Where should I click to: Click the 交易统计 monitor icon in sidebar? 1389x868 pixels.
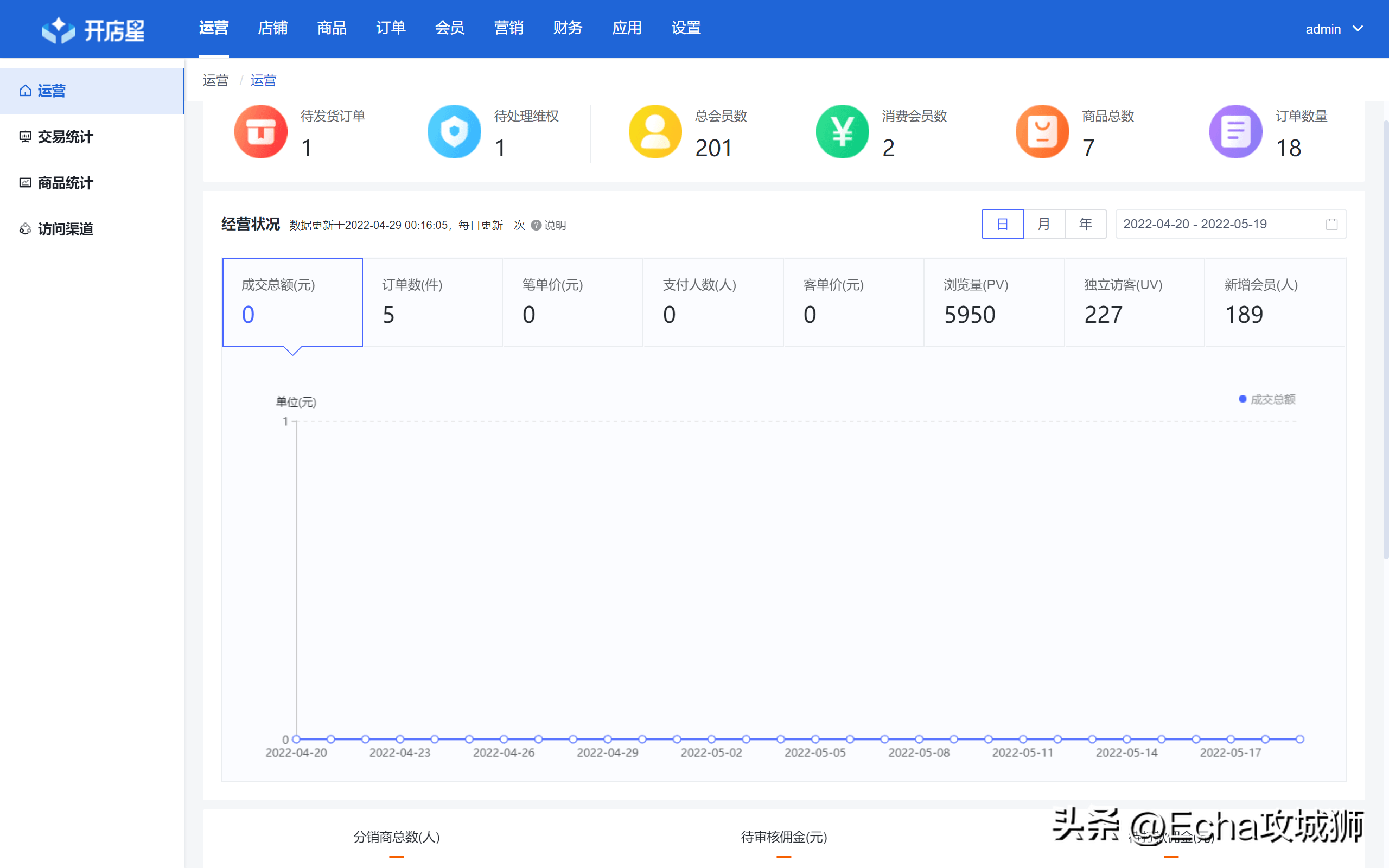tap(26, 137)
